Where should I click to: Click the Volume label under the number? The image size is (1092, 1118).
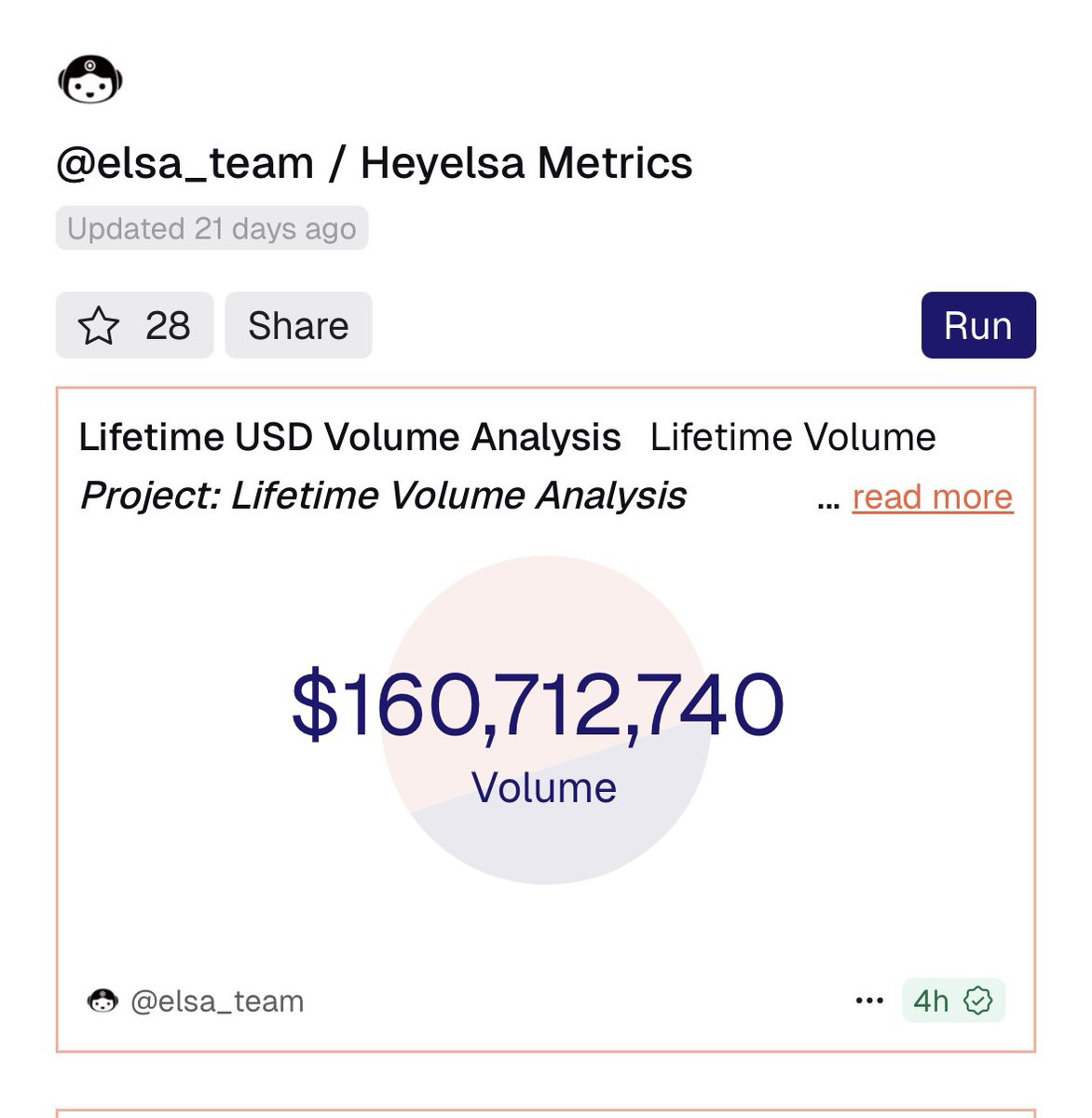[x=544, y=788]
